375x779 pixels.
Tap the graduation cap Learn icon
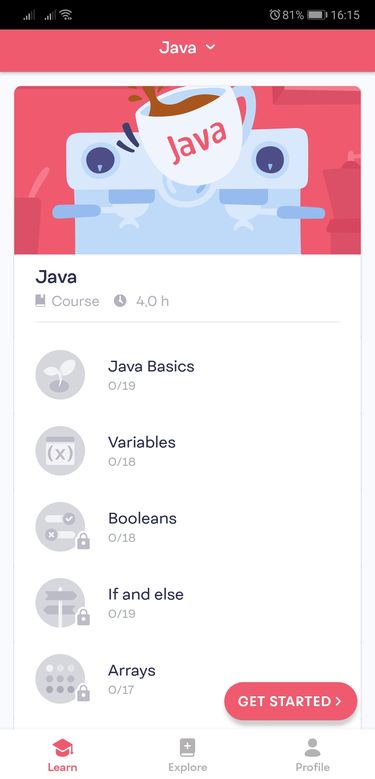[63, 747]
